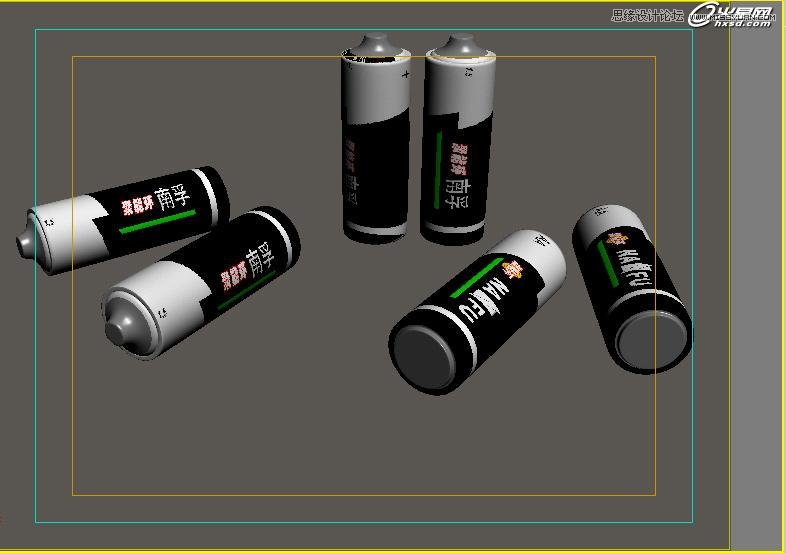
Task: Click the metal positive tip of the left upright battery
Action: pos(375,45)
